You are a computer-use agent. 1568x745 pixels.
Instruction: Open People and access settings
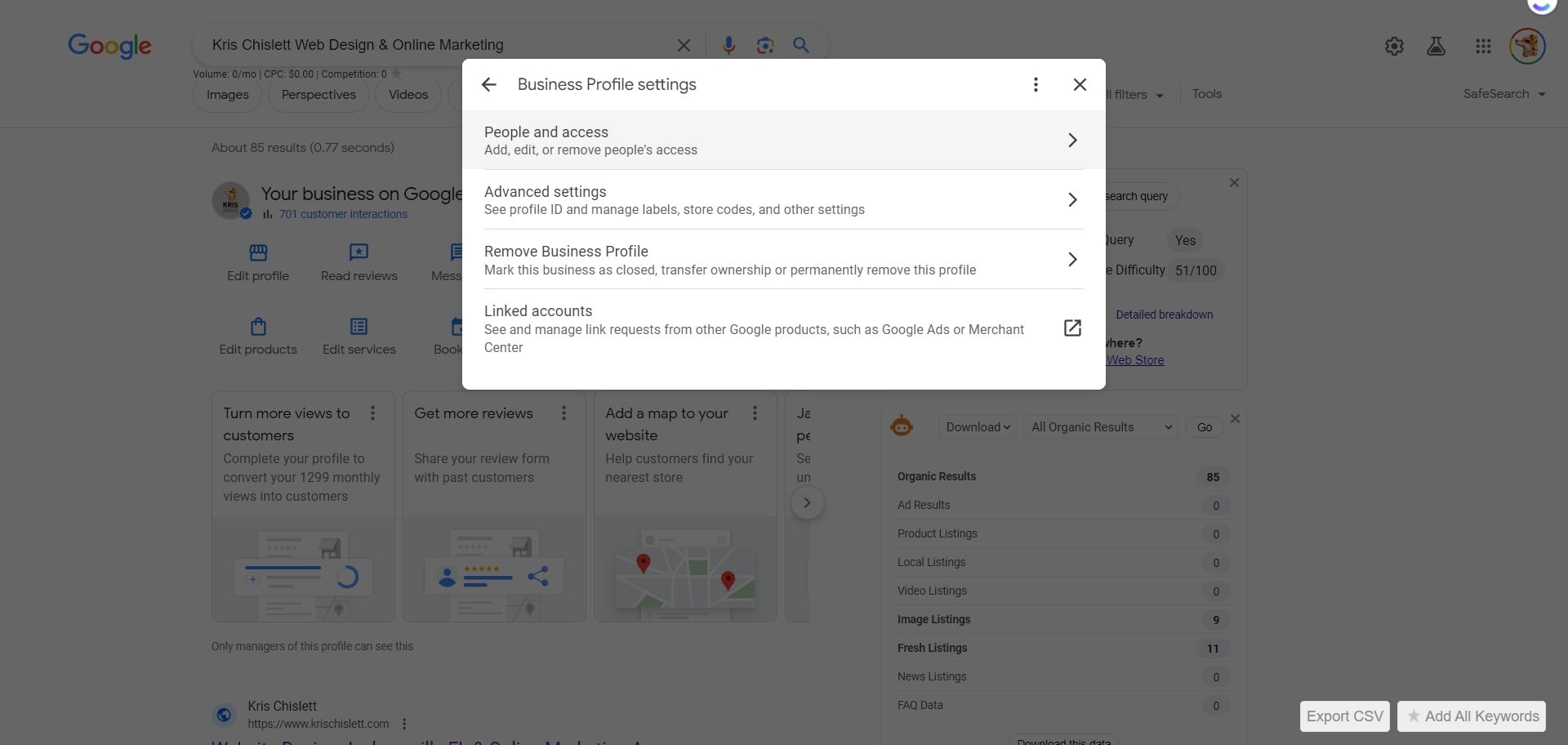point(782,141)
